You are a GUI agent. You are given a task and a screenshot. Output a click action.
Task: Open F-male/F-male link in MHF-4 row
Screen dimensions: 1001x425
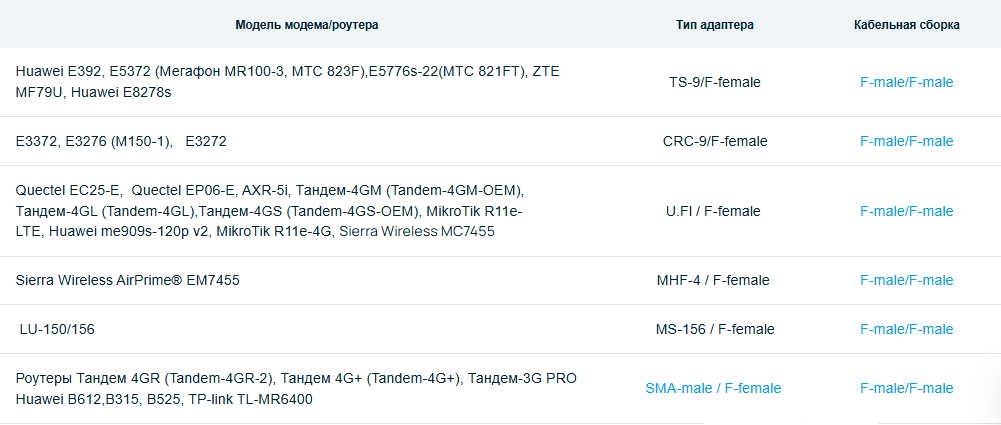pos(906,280)
